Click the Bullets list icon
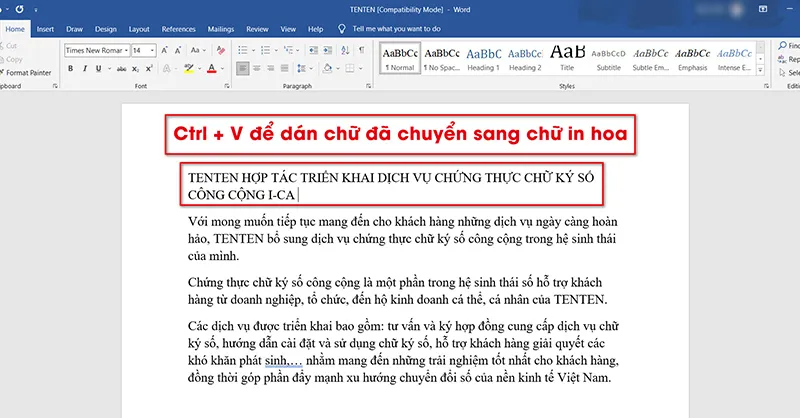800x418 pixels. 242,50
